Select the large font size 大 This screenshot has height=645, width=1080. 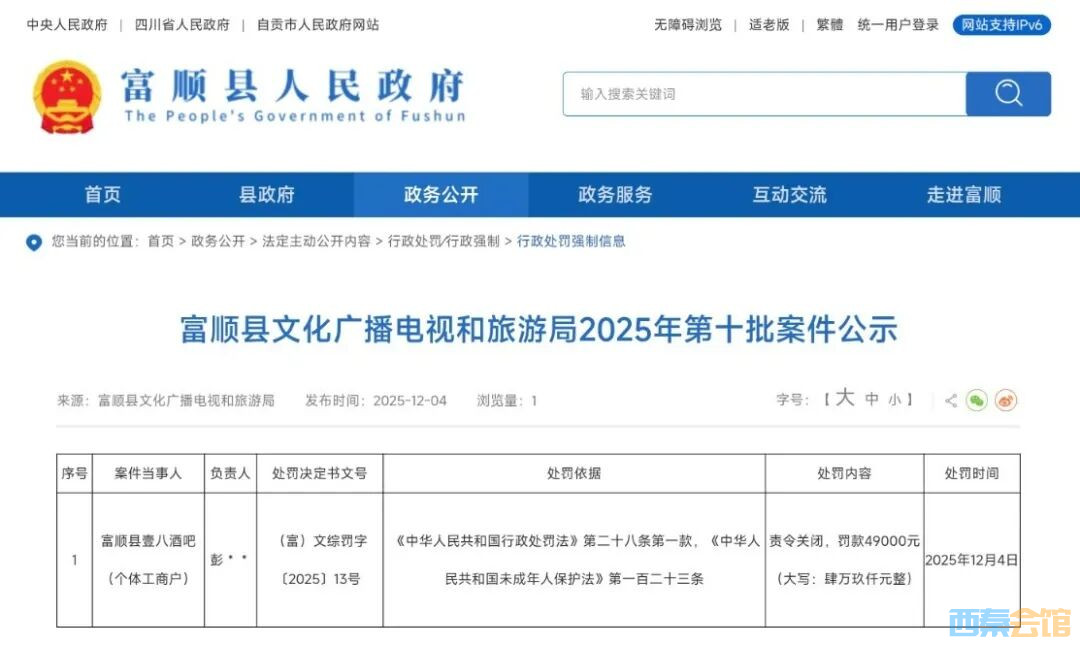pyautogui.click(x=845, y=399)
